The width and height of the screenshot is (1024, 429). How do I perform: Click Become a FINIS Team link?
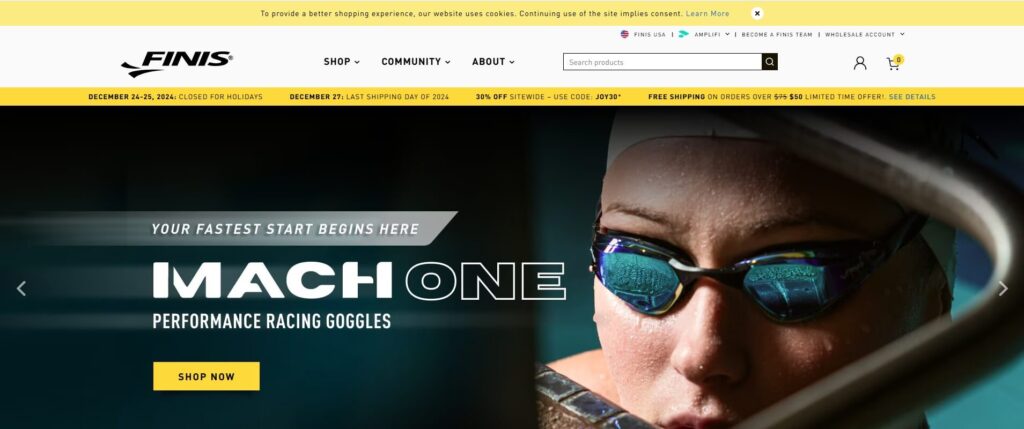point(776,34)
